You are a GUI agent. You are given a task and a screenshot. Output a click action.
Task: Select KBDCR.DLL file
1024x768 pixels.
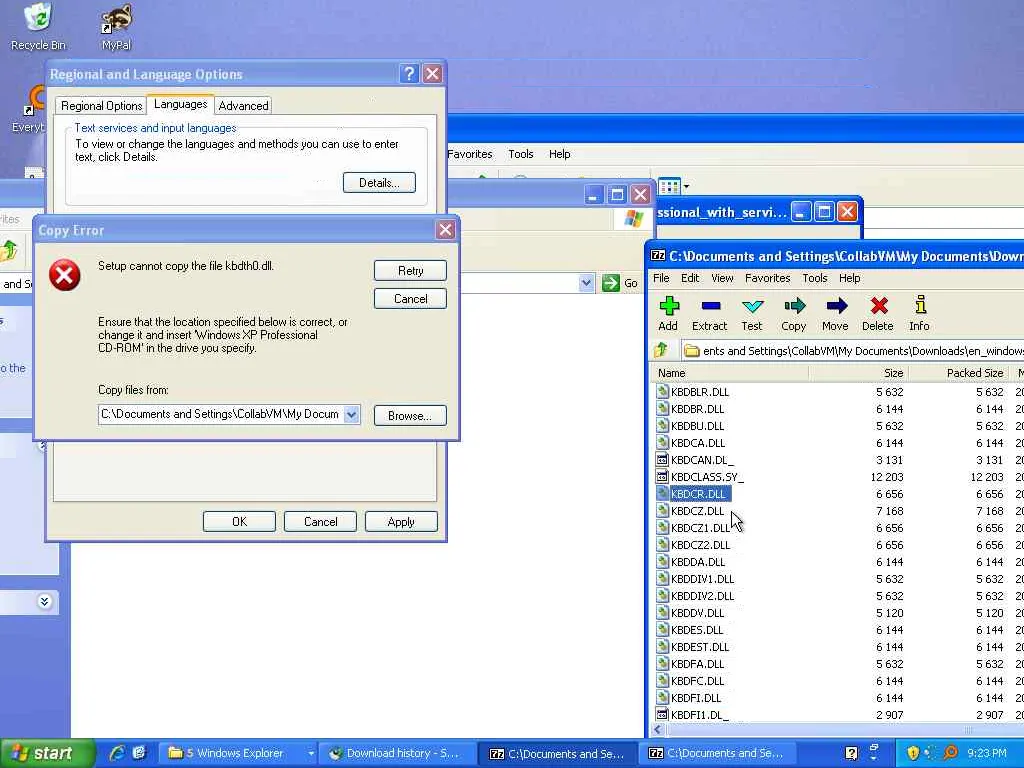click(697, 494)
